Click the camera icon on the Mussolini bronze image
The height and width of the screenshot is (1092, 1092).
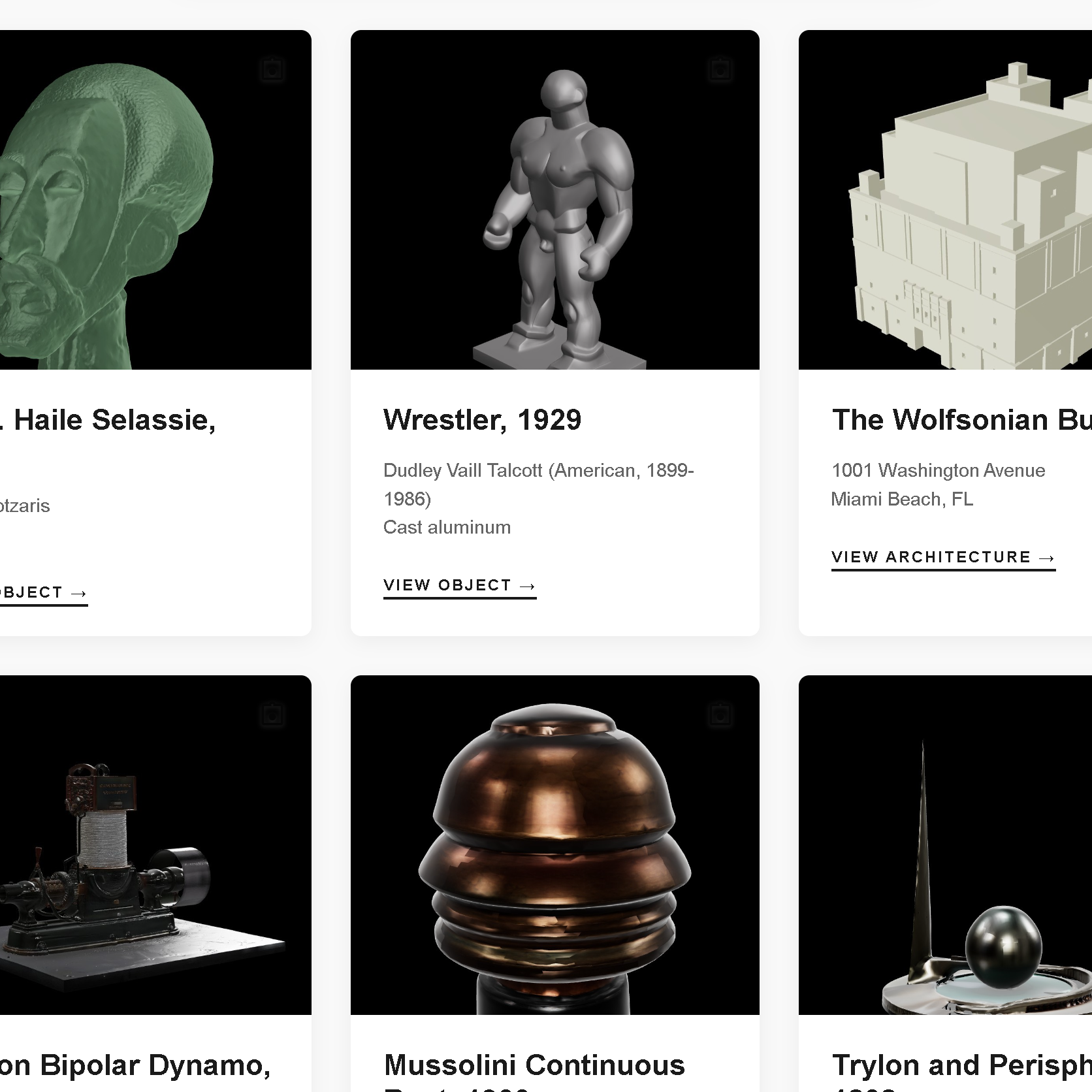[720, 715]
